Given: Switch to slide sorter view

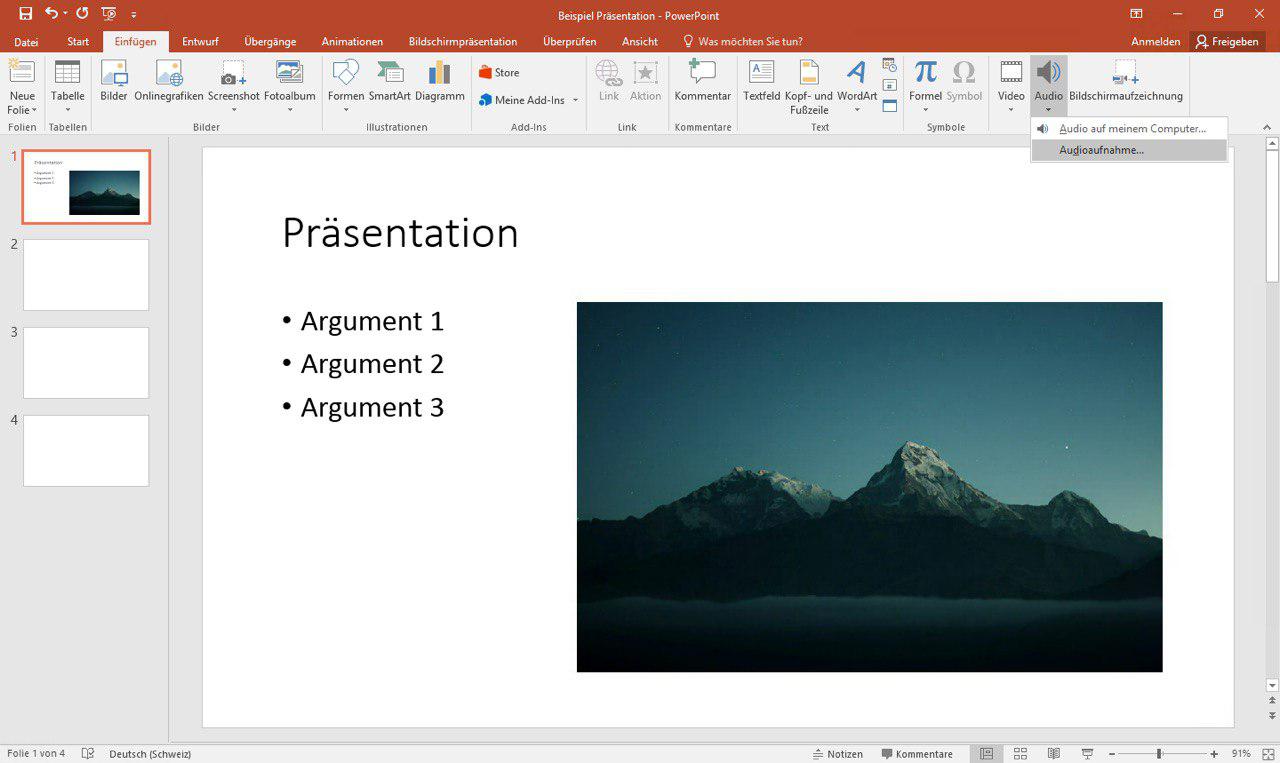Looking at the screenshot, I should point(1020,754).
